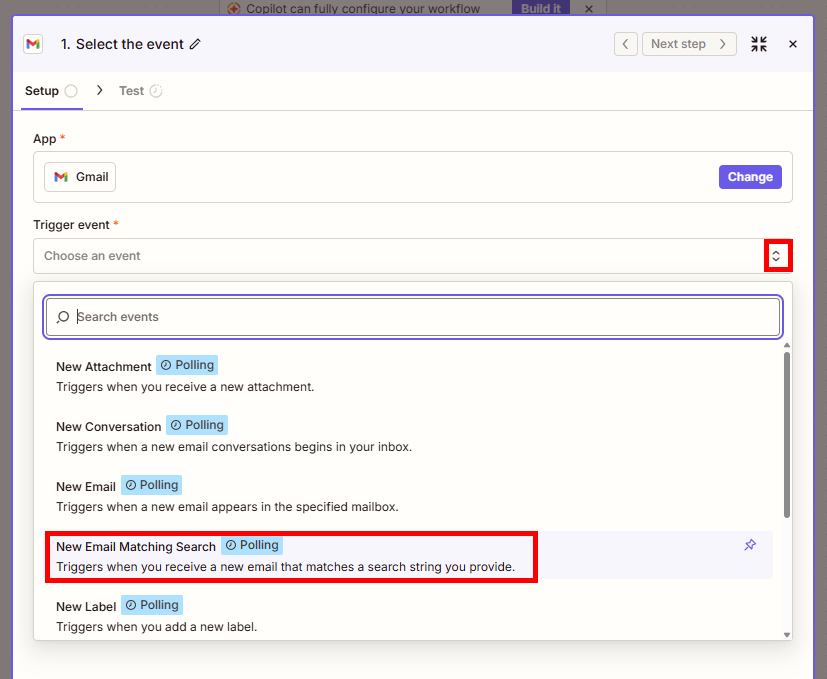Pin the New Email Matching Search event
The height and width of the screenshot is (679, 827).
pos(750,545)
